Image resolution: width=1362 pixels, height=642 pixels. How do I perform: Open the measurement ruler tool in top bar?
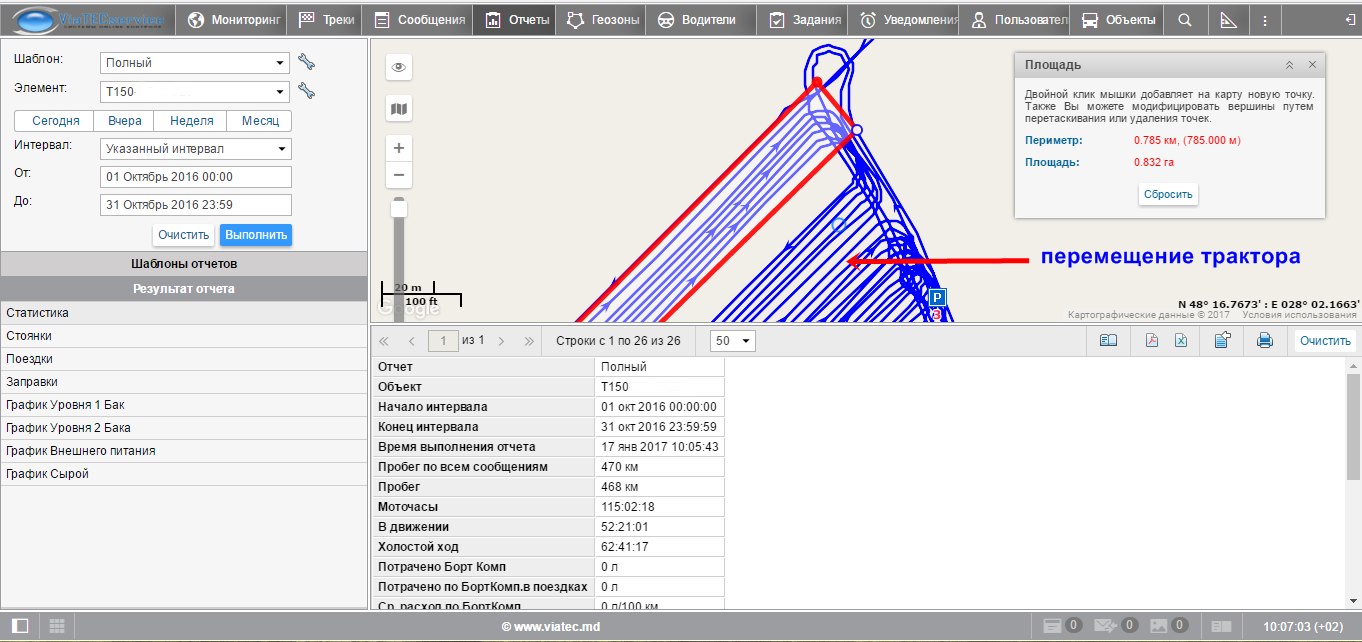pyautogui.click(x=1229, y=20)
